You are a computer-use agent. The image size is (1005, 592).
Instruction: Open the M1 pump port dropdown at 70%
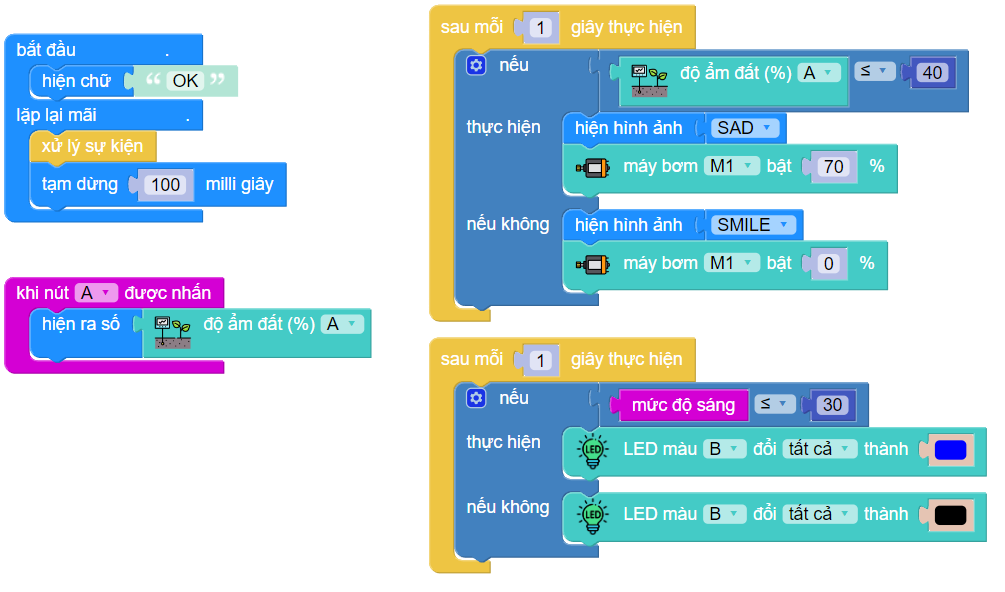732,166
